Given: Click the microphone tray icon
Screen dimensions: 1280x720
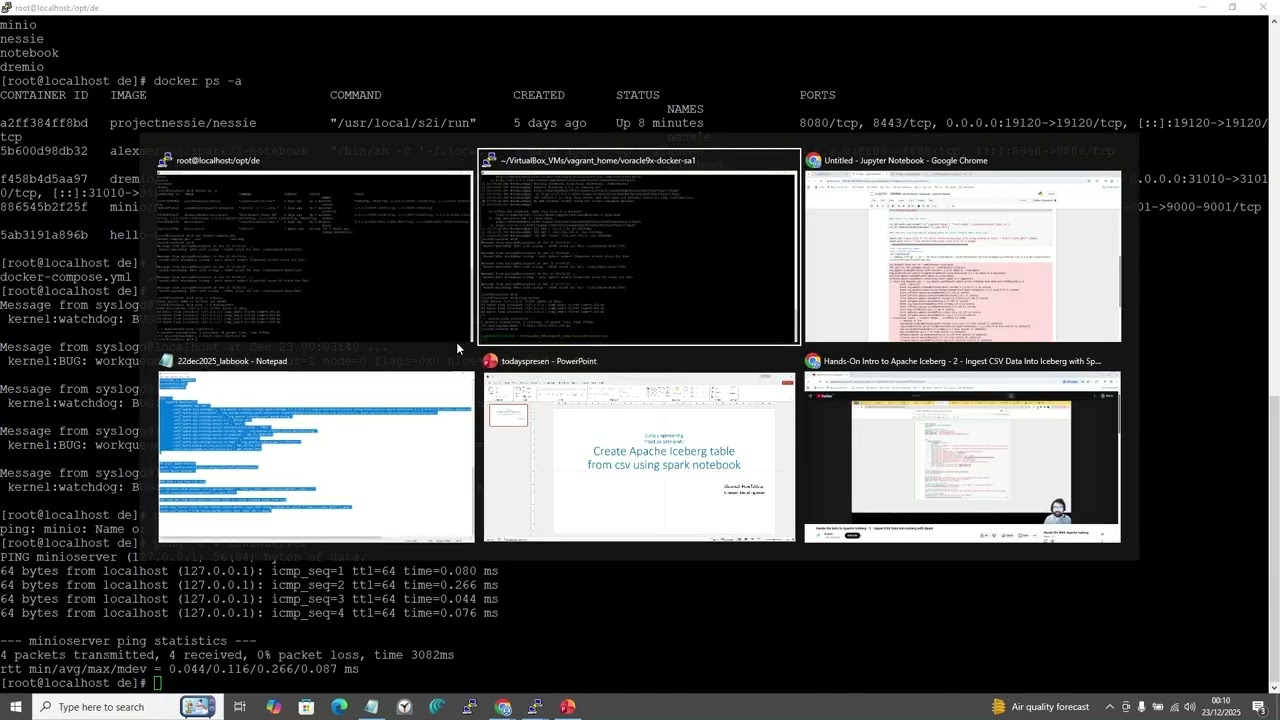Looking at the screenshot, I should click(x=1141, y=707).
